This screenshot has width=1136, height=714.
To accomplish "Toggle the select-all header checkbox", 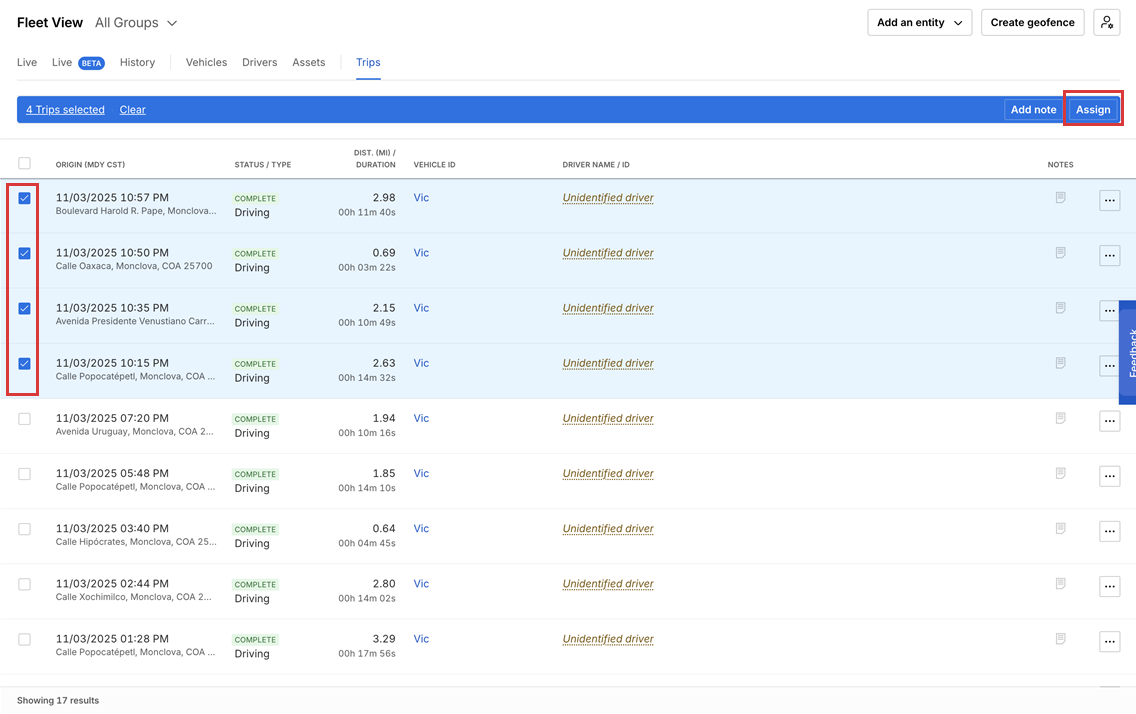I will coord(25,163).
